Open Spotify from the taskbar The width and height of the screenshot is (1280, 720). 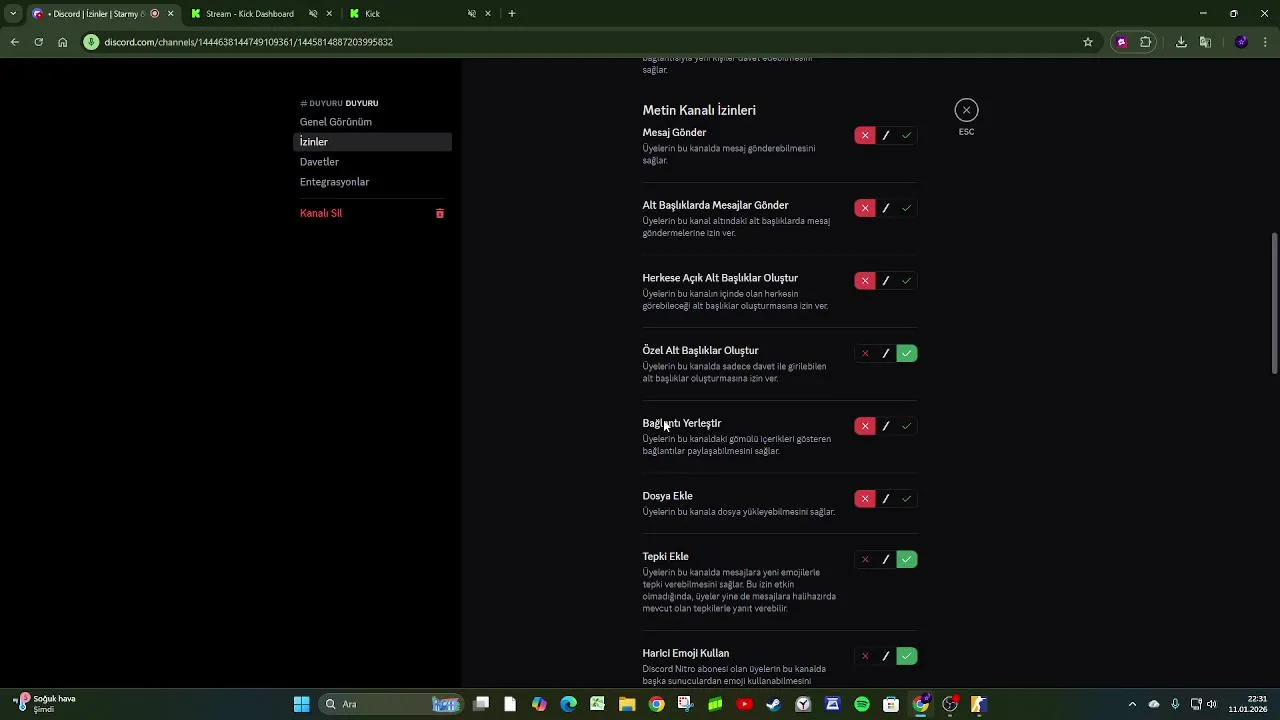pos(862,704)
